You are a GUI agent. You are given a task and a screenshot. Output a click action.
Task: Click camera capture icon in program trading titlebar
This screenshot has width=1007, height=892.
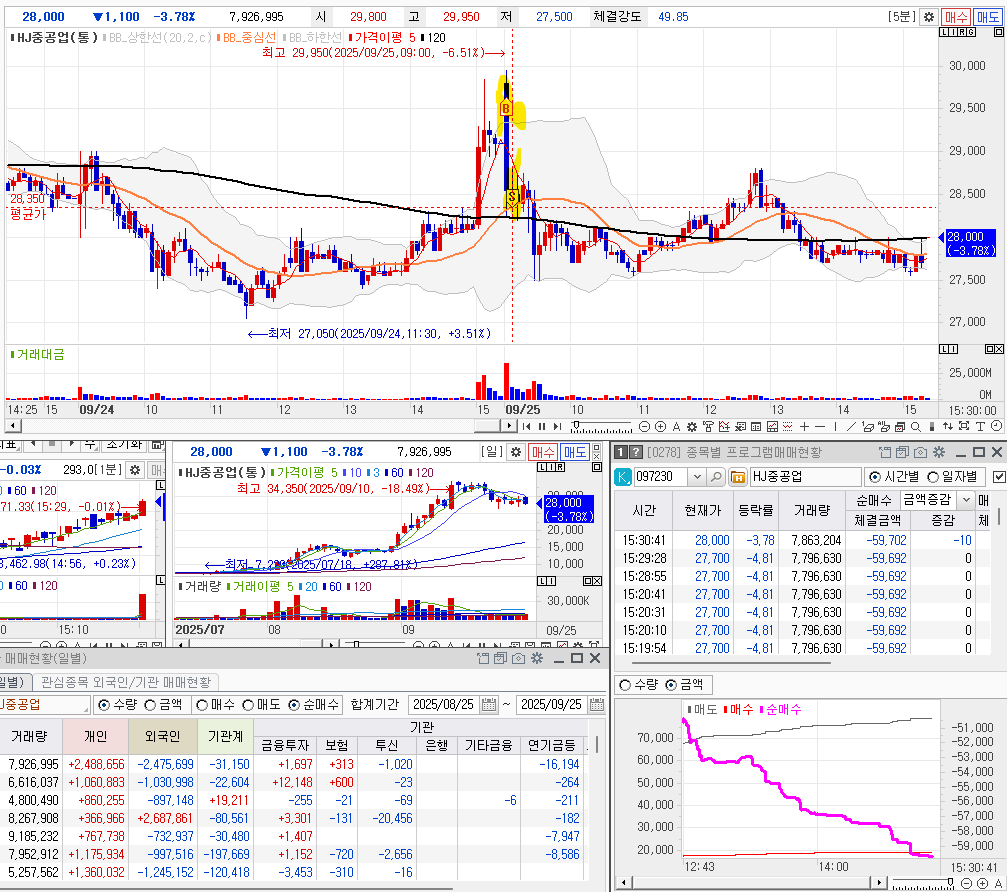[920, 452]
